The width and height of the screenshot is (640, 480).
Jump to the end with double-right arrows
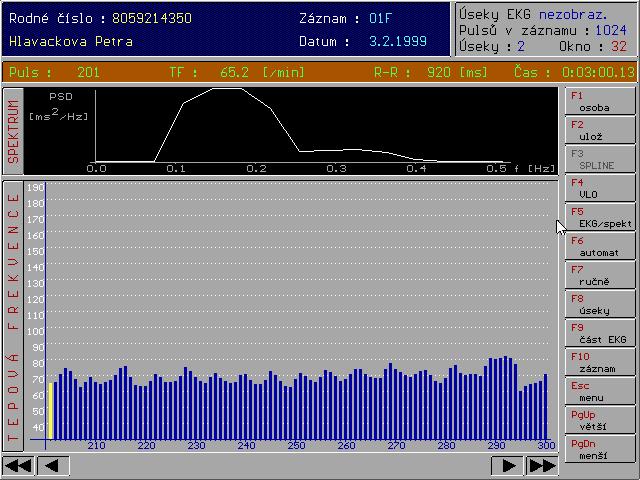click(542, 465)
